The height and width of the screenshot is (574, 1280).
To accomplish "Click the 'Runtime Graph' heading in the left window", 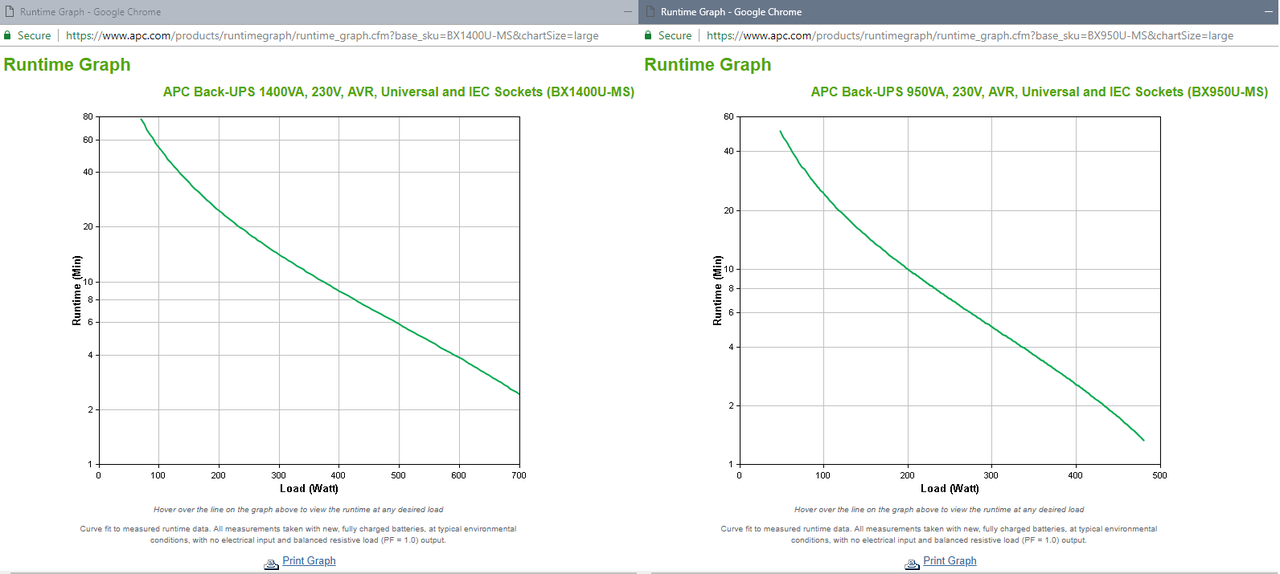I will coord(67,65).
